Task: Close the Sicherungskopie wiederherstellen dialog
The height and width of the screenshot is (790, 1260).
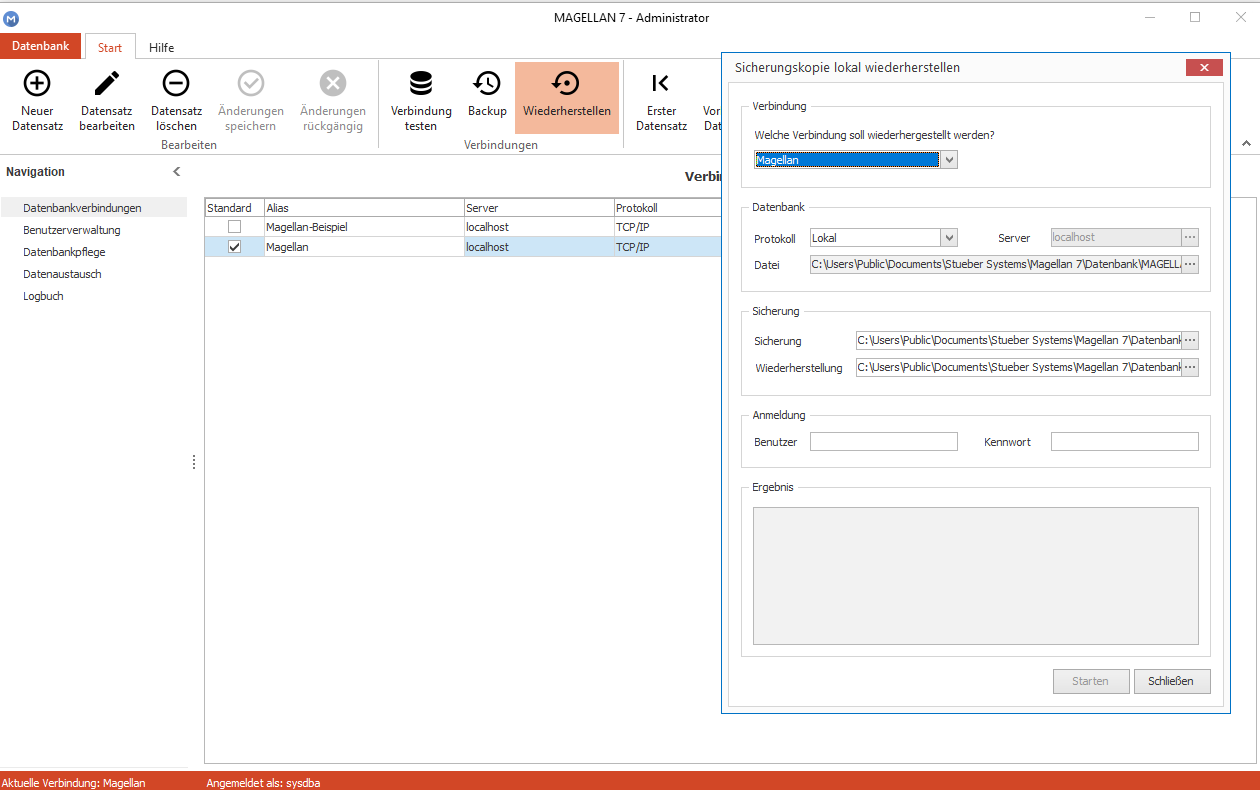Action: 1204,68
